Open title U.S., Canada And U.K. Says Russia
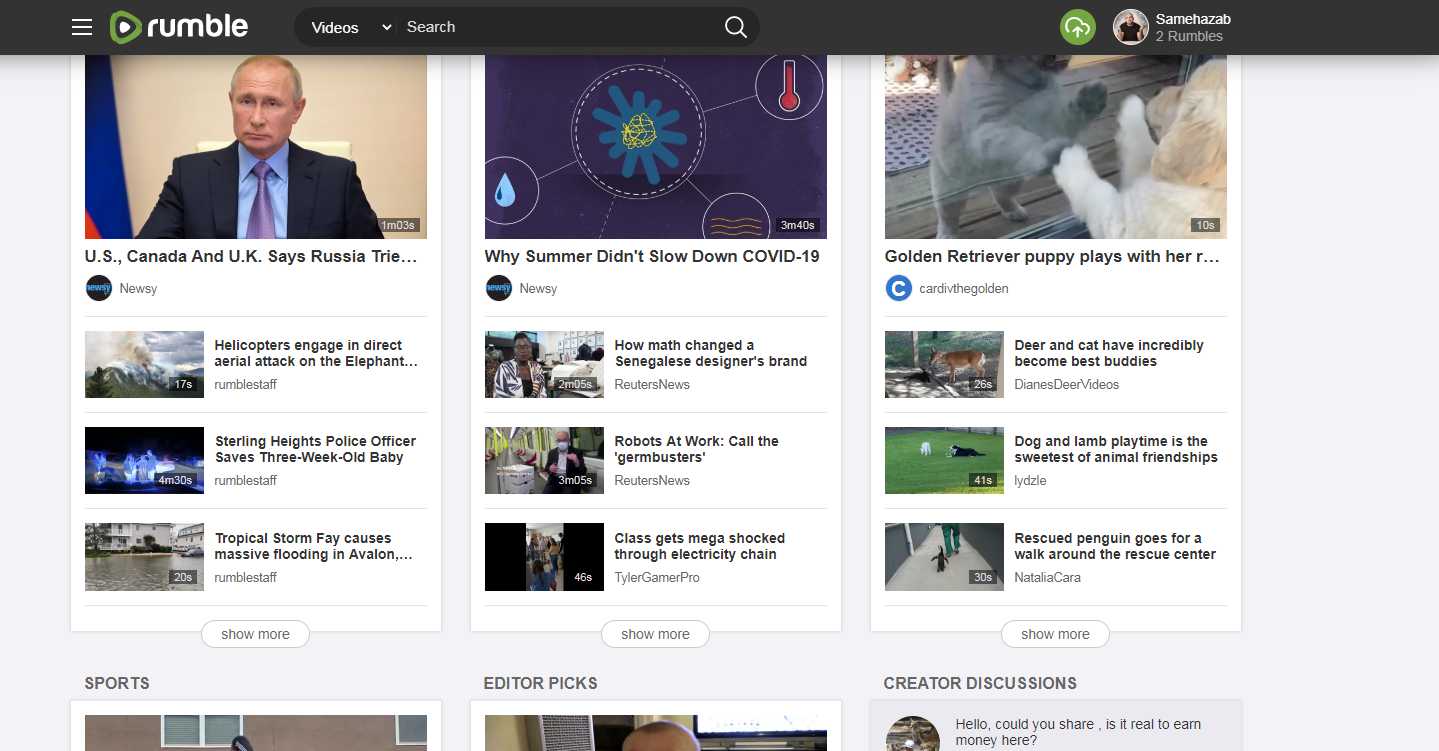 coord(251,257)
